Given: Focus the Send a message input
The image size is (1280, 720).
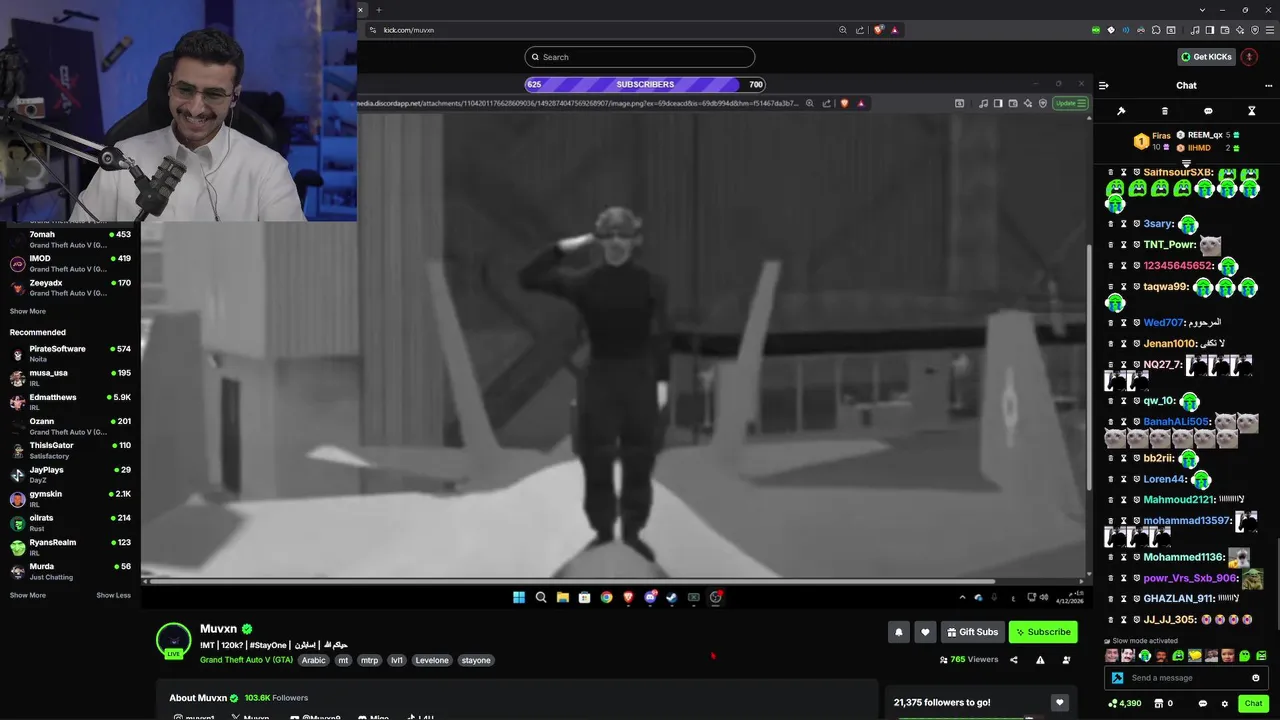Looking at the screenshot, I should coord(1185,678).
